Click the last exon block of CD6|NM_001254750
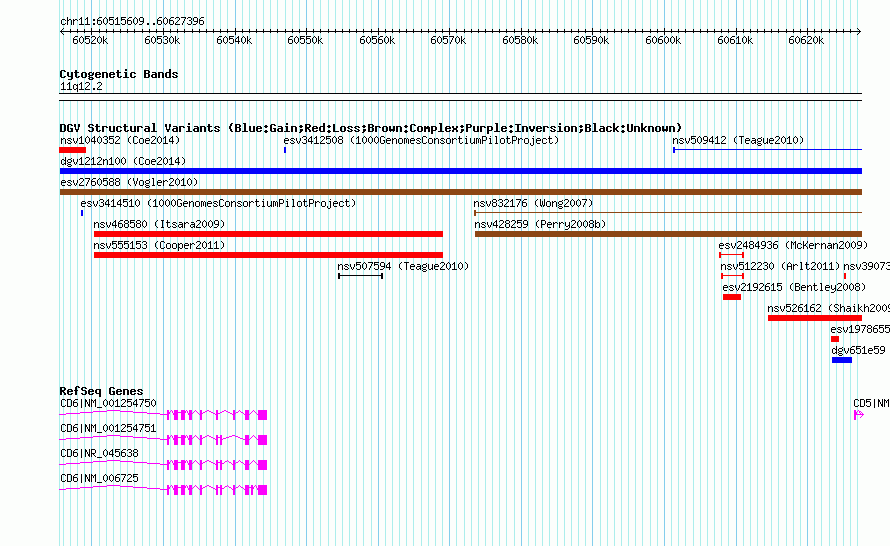The image size is (890, 546). click(262, 415)
